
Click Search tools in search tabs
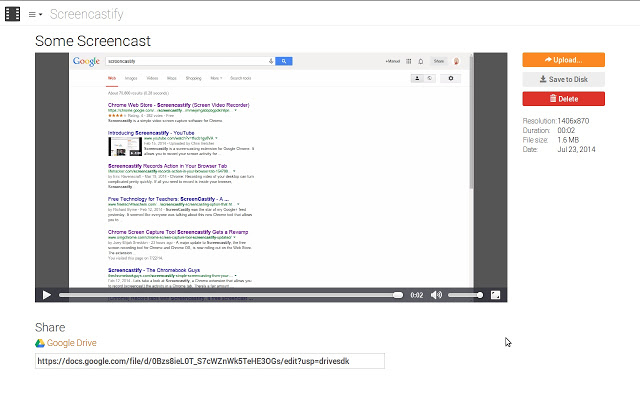(x=240, y=78)
